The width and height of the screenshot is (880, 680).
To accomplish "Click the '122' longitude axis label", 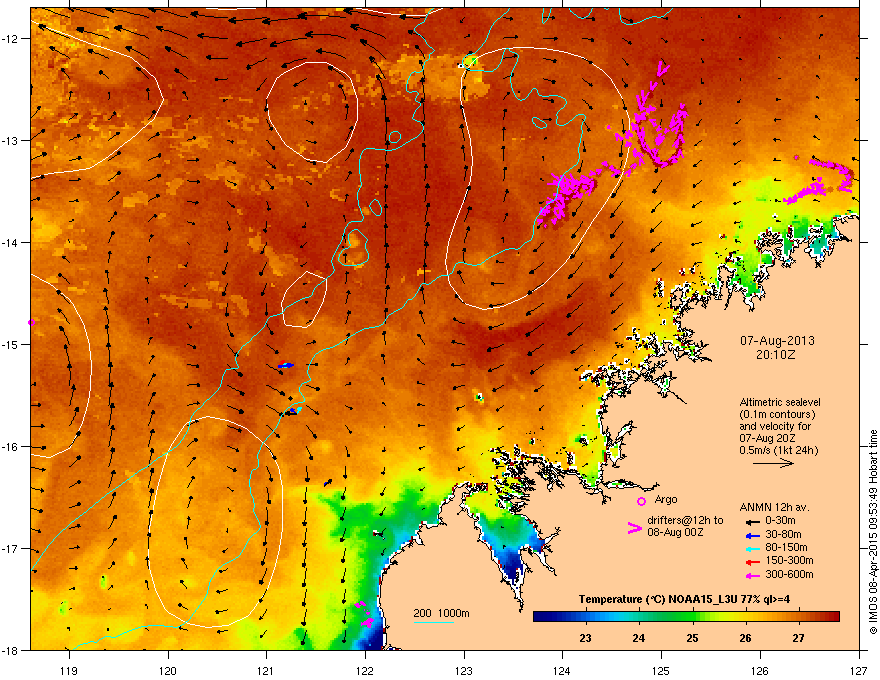I will click(x=365, y=670).
